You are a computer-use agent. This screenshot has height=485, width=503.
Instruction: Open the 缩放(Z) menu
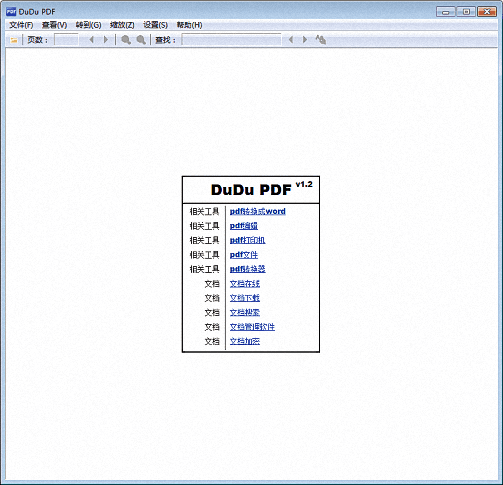pyautogui.click(x=122, y=25)
